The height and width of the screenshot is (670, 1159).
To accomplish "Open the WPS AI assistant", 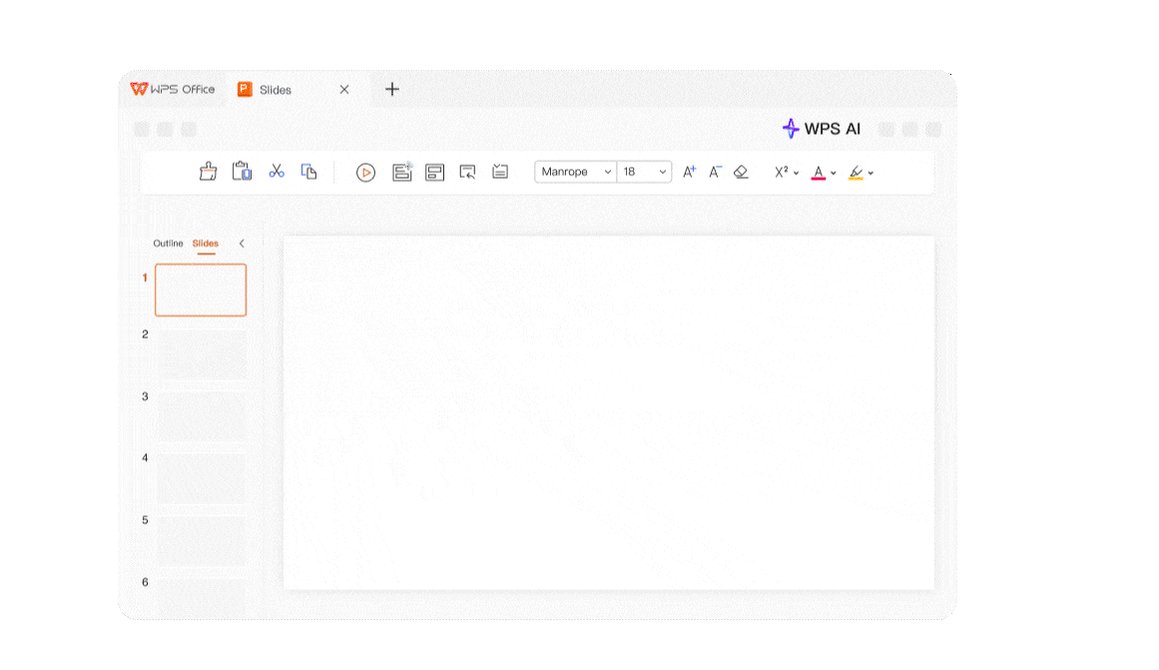I will click(x=821, y=129).
